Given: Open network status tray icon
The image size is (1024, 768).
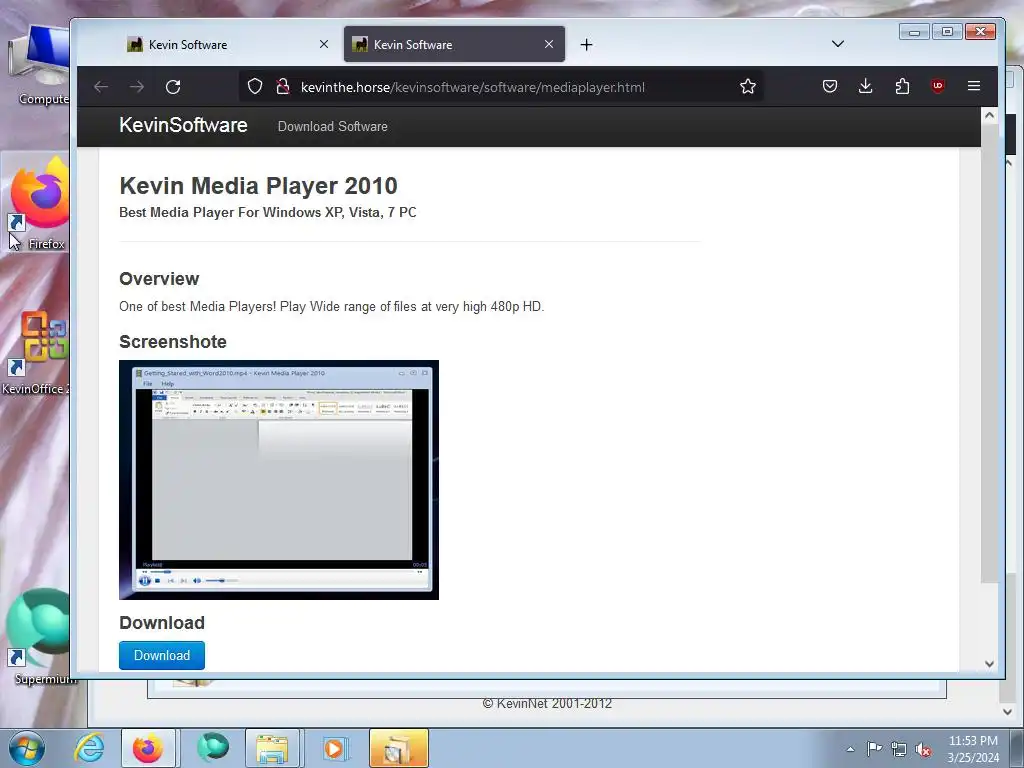Looking at the screenshot, I should (899, 749).
